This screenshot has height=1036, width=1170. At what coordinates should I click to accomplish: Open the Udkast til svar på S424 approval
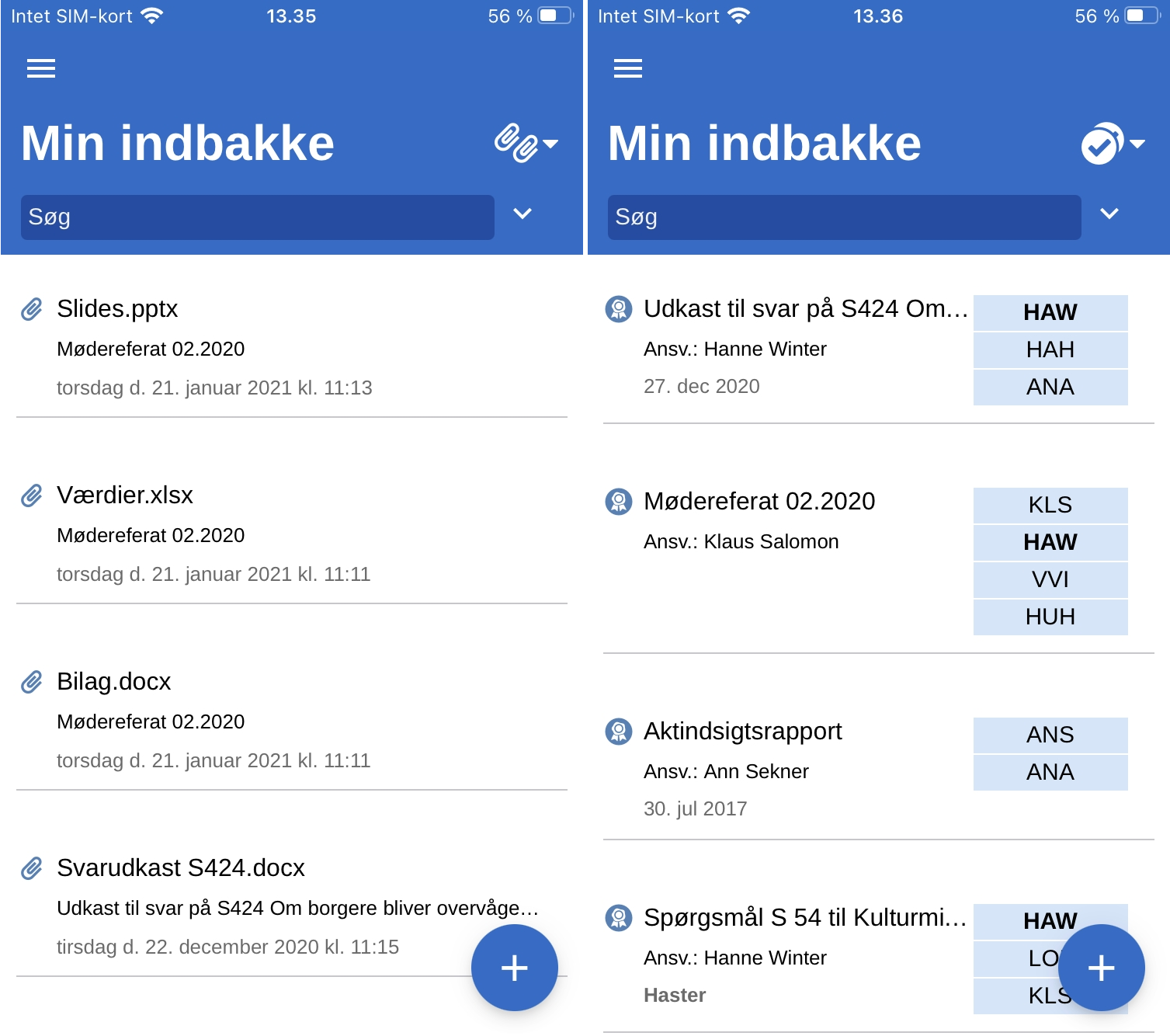click(x=805, y=309)
